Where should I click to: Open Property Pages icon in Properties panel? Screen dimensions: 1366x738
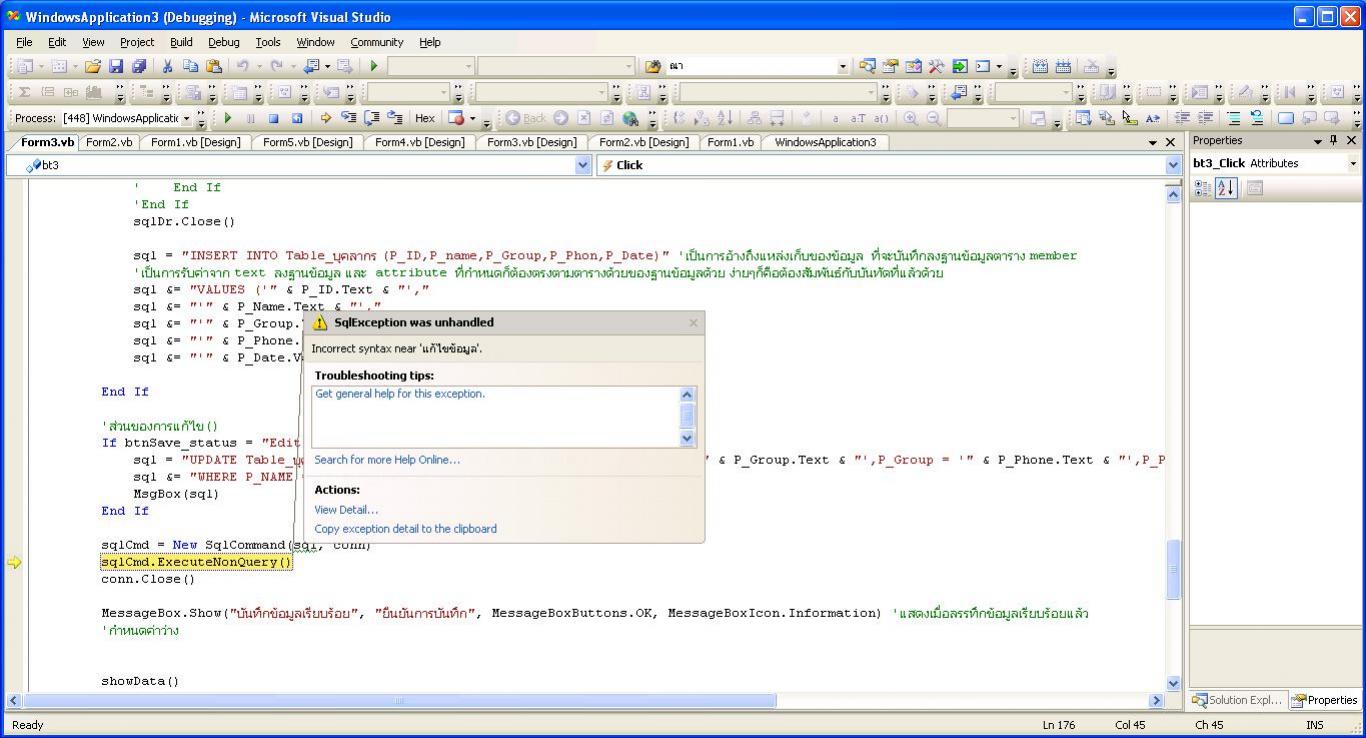(1255, 188)
